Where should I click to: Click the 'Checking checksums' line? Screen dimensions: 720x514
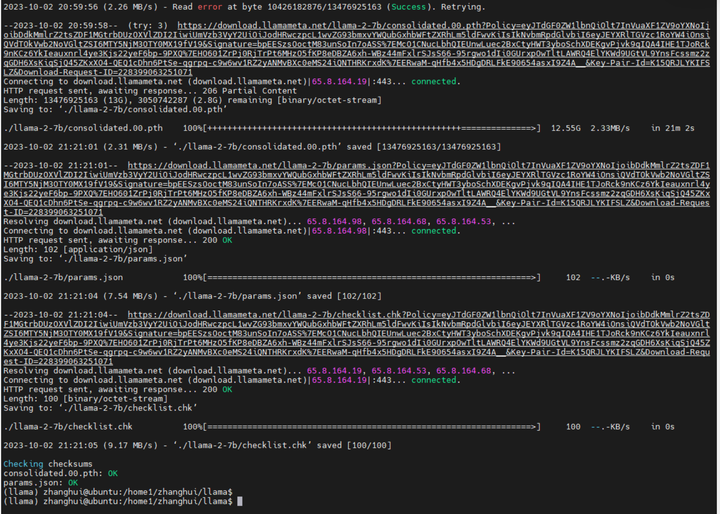pos(48,464)
